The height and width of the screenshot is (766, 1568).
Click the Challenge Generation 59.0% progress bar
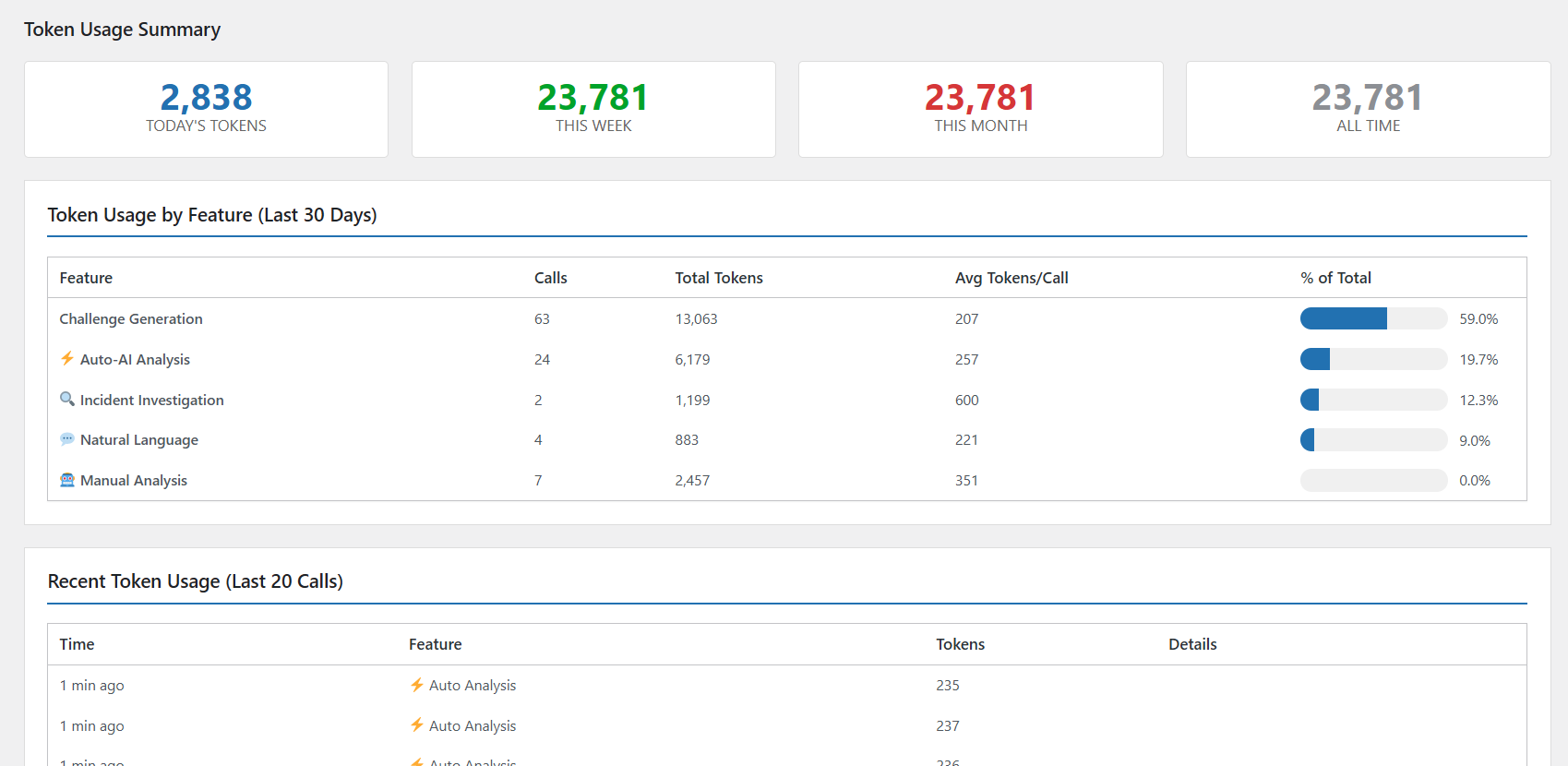(x=1373, y=318)
